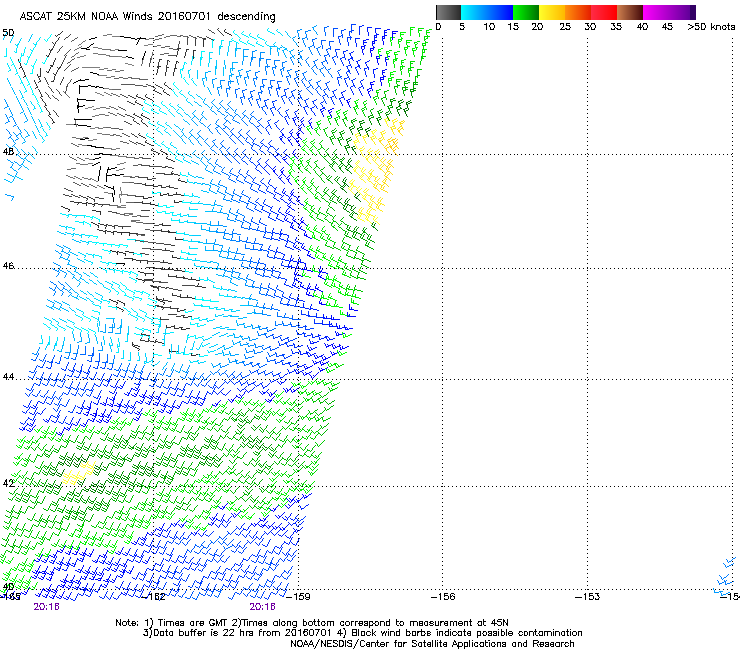Image resolution: width=740 pixels, height=650 pixels.
Task: Click the brown 35-40 knots color segment
Action: 630,12
